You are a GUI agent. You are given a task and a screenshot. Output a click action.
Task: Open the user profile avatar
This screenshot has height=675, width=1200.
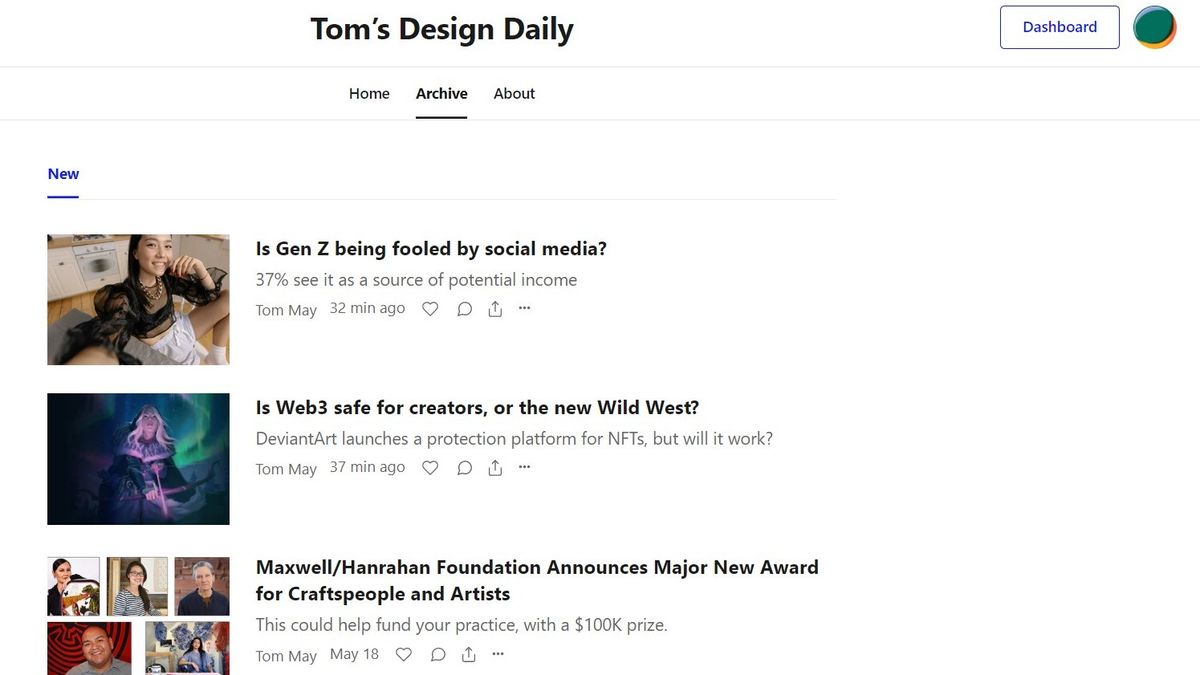pyautogui.click(x=1154, y=27)
